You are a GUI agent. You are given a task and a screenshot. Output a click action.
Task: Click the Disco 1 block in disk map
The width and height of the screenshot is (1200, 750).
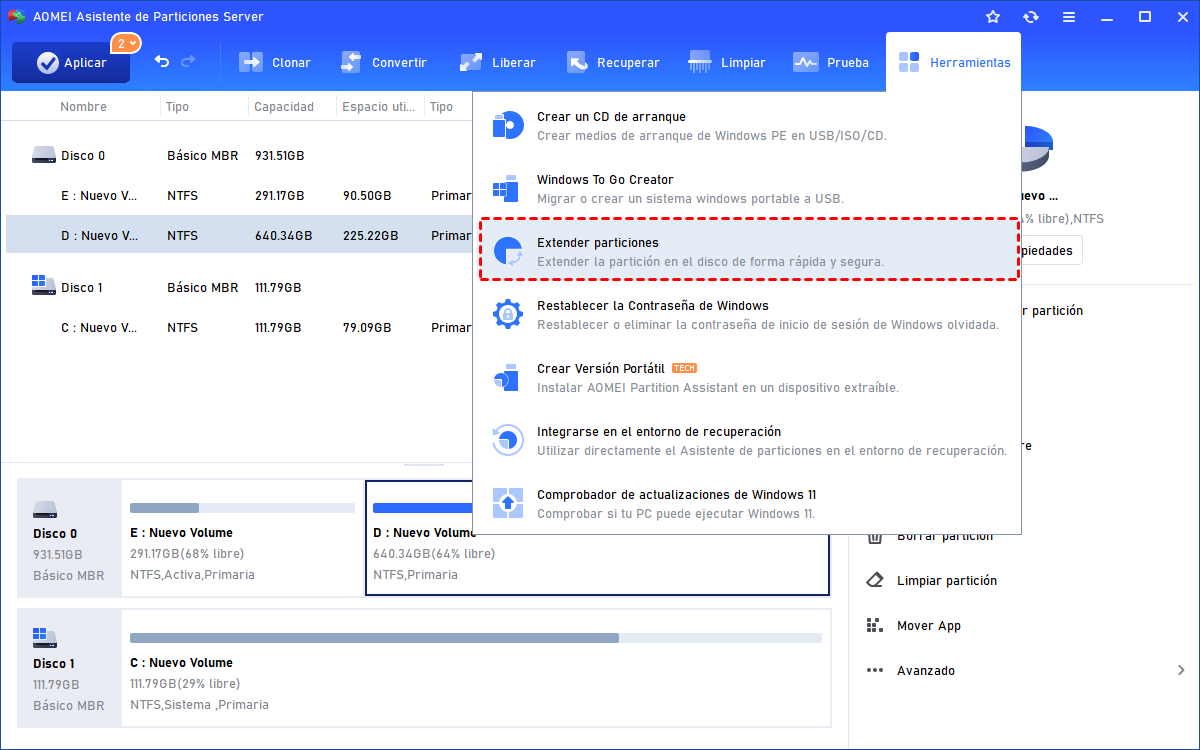69,668
